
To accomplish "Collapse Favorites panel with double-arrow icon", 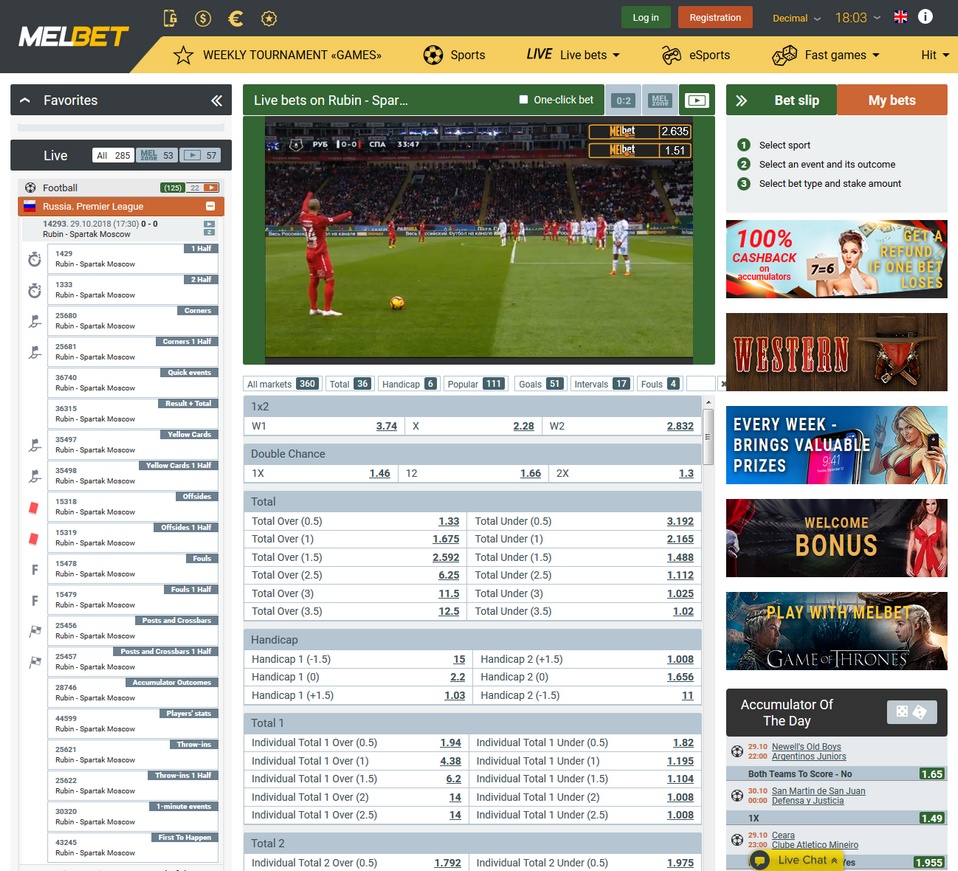I will click(x=216, y=100).
